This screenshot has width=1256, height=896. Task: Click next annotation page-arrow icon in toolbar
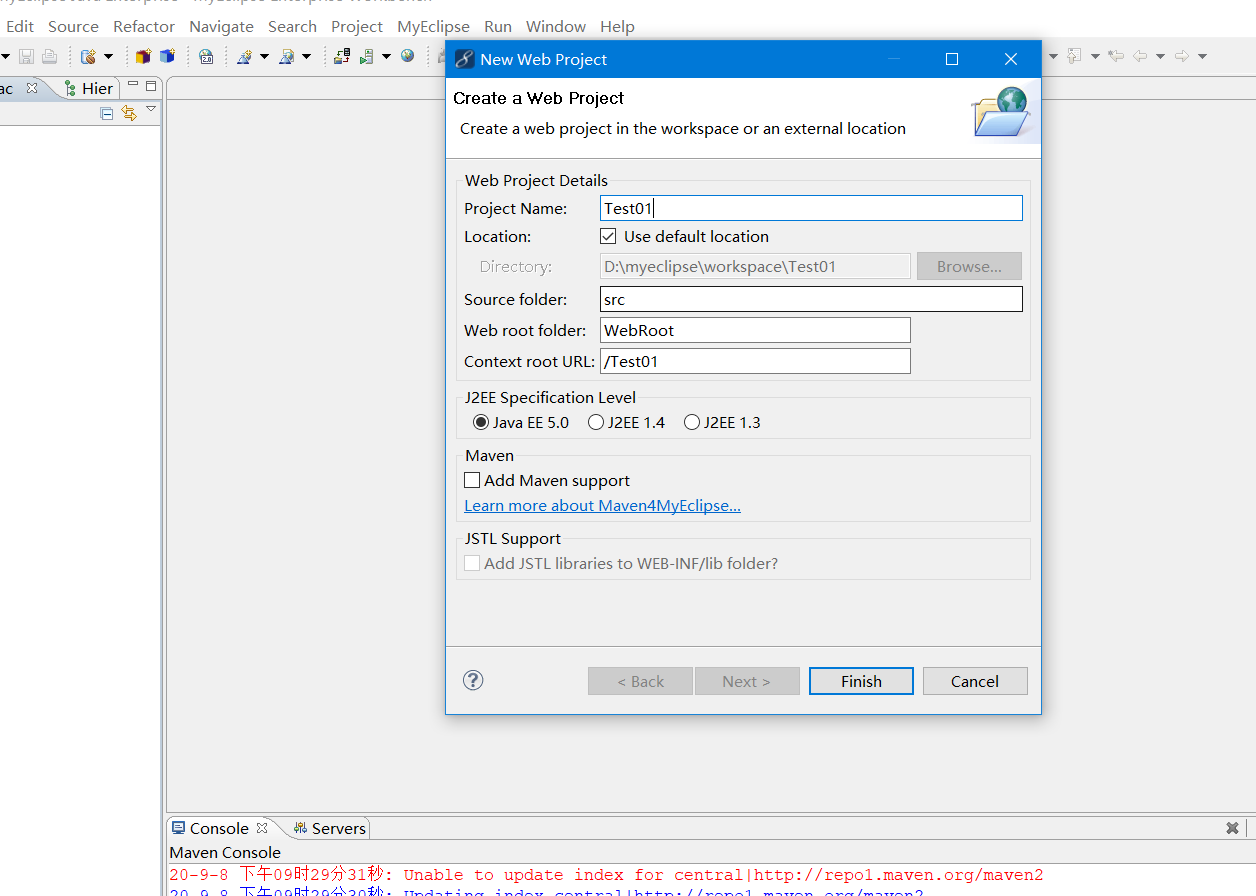tap(1075, 57)
